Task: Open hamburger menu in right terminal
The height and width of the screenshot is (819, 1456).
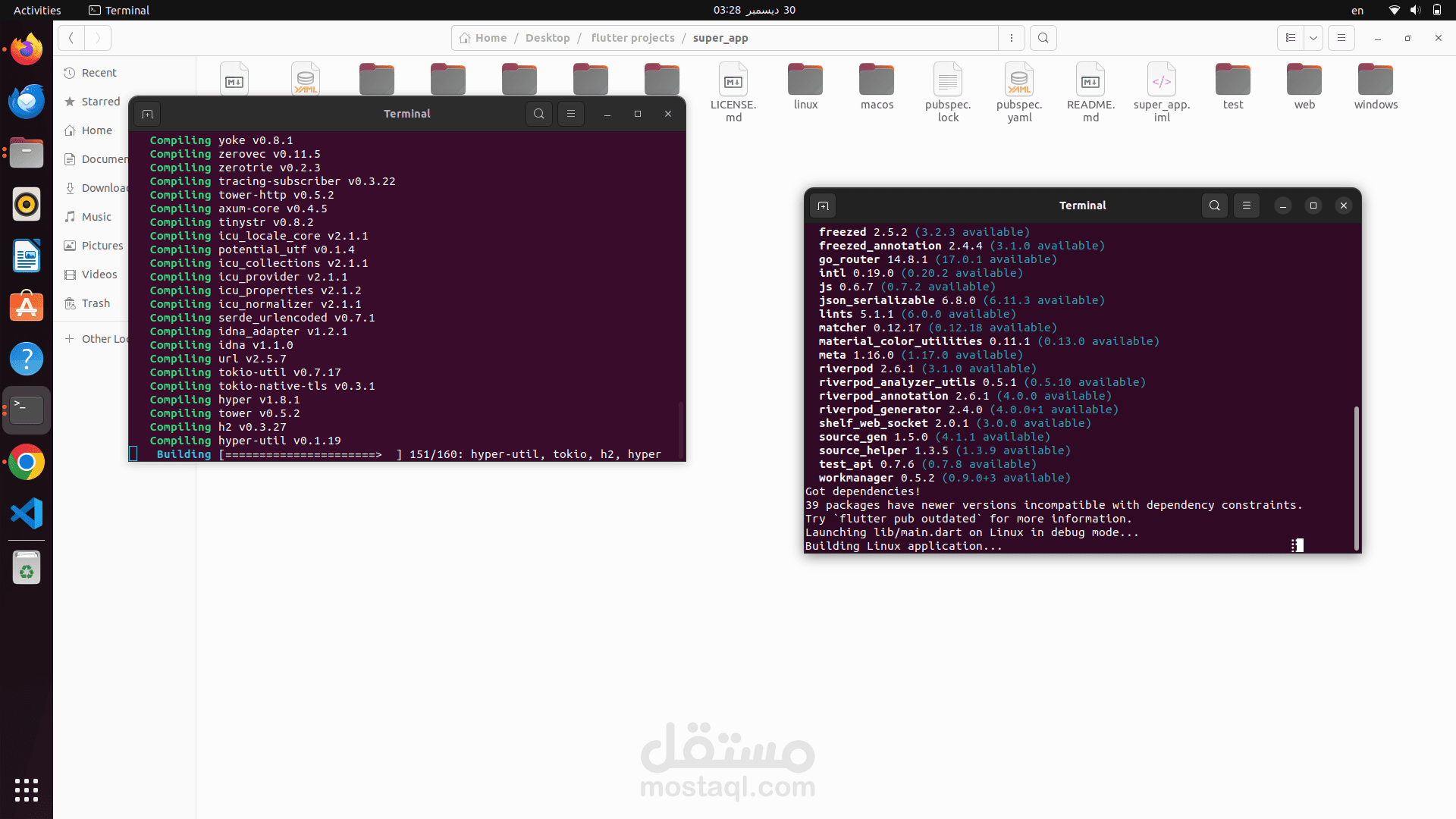Action: 1246,206
